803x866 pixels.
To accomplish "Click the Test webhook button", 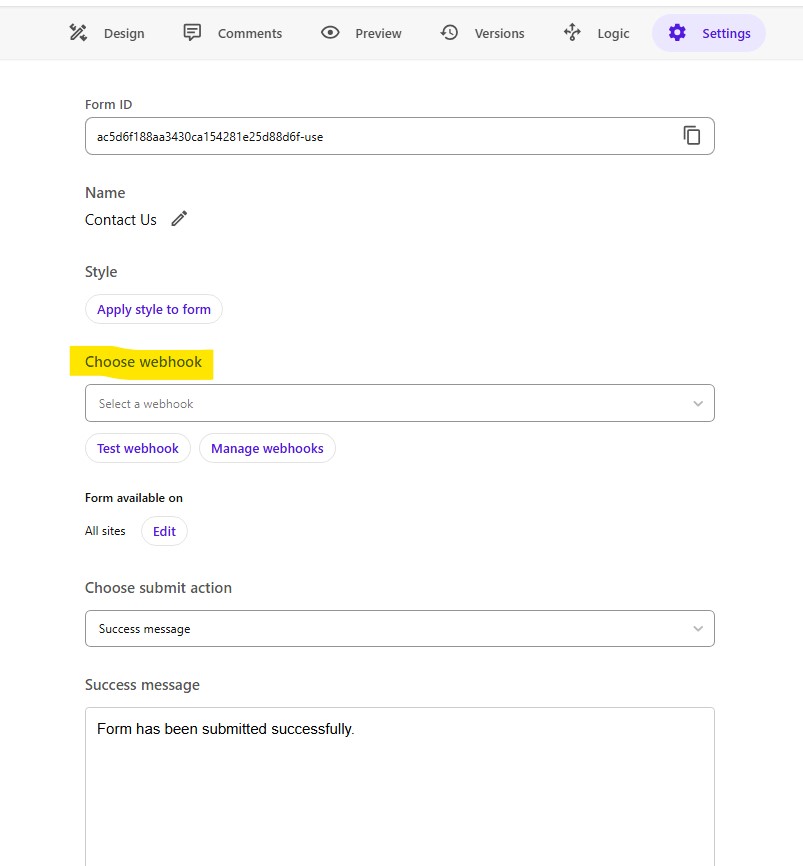I will coord(138,448).
